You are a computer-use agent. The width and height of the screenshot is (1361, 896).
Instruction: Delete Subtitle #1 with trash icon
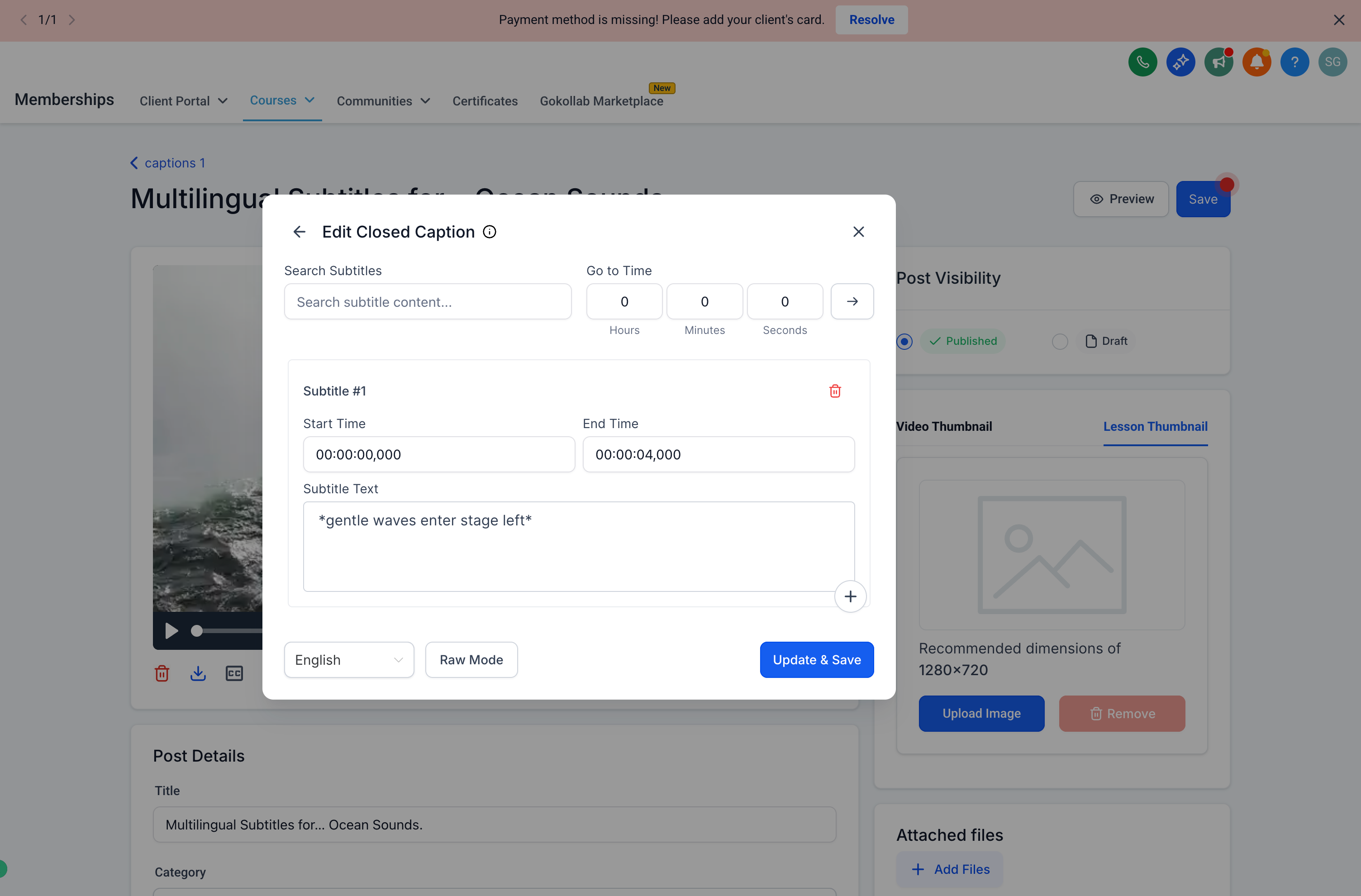point(835,391)
